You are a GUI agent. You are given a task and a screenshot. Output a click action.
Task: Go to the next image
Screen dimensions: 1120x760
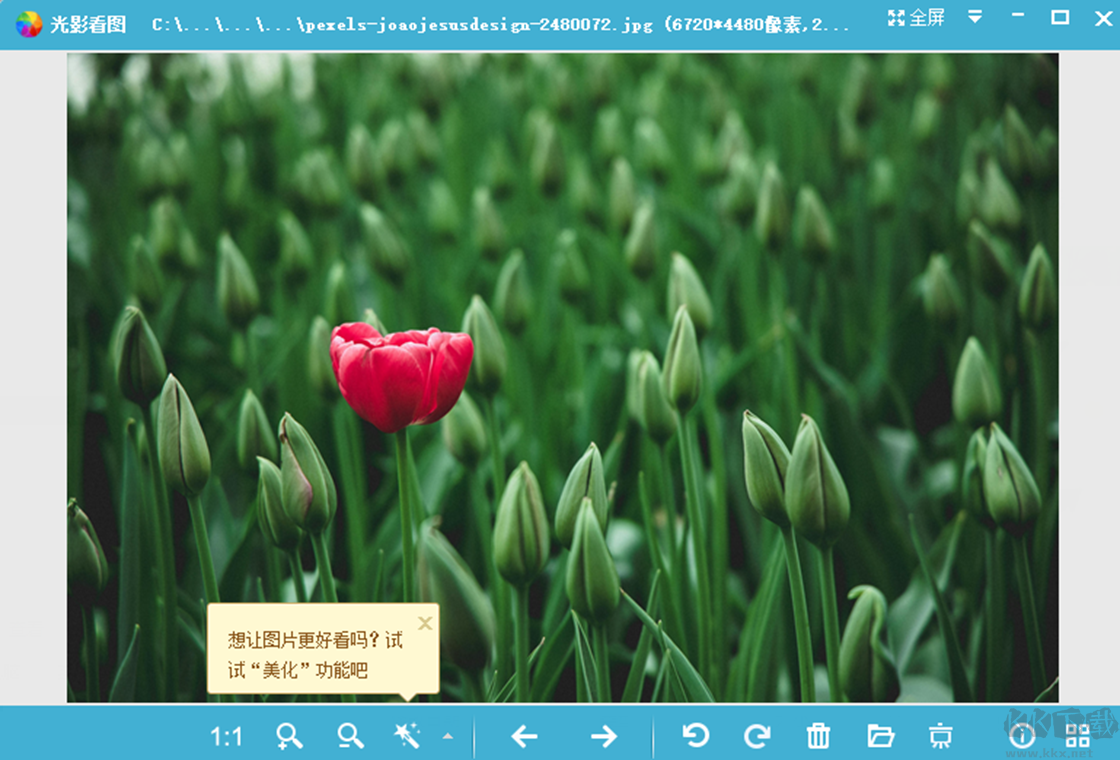[x=604, y=736]
